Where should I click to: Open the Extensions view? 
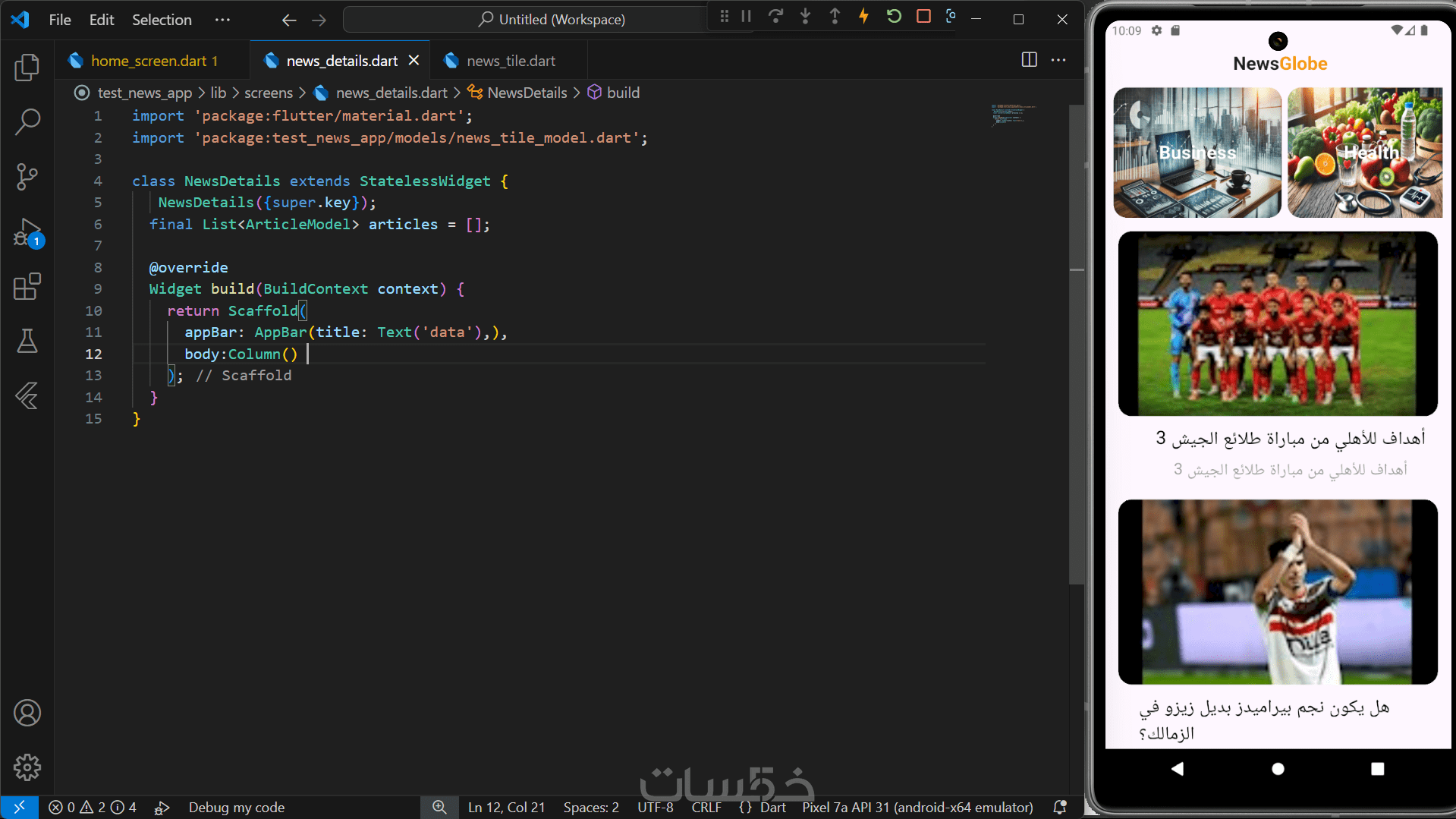[27, 287]
